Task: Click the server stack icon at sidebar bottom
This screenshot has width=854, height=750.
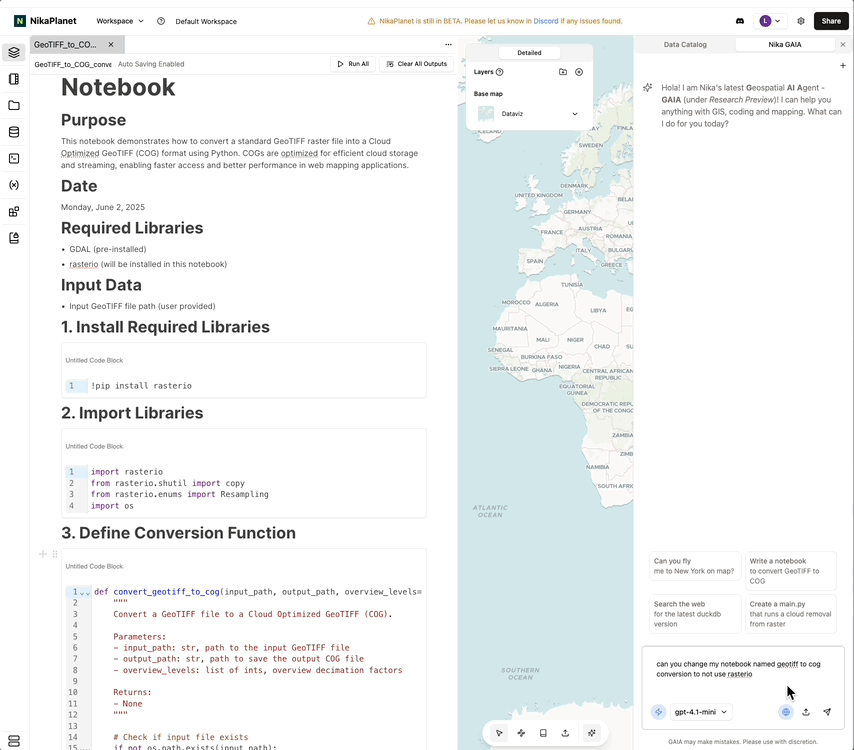Action: tap(14, 741)
